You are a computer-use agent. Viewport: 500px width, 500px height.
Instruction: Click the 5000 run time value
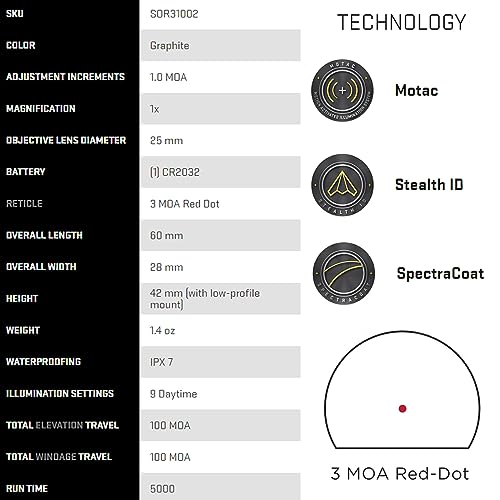click(x=162, y=489)
